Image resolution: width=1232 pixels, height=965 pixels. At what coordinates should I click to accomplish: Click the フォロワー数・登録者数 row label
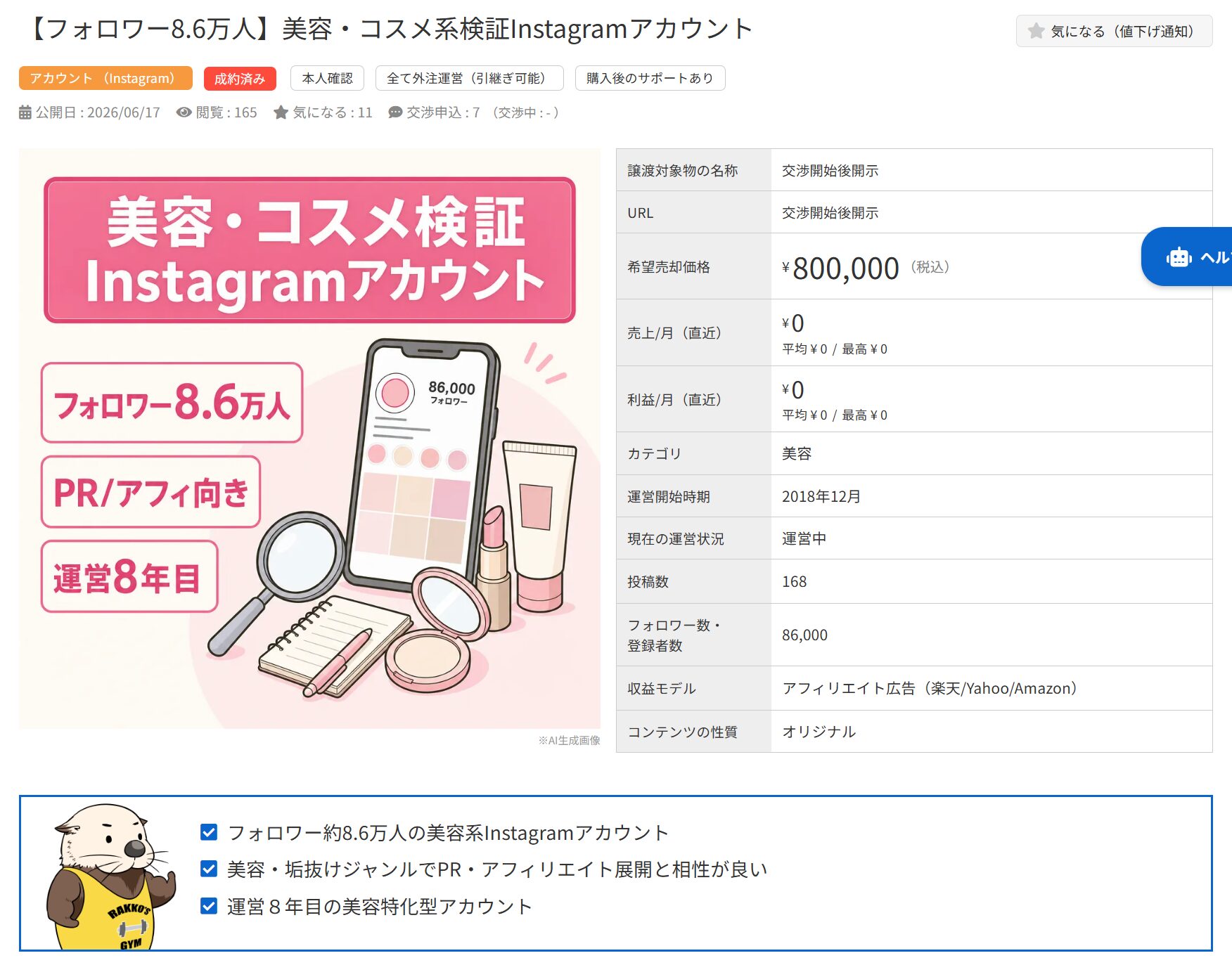674,635
